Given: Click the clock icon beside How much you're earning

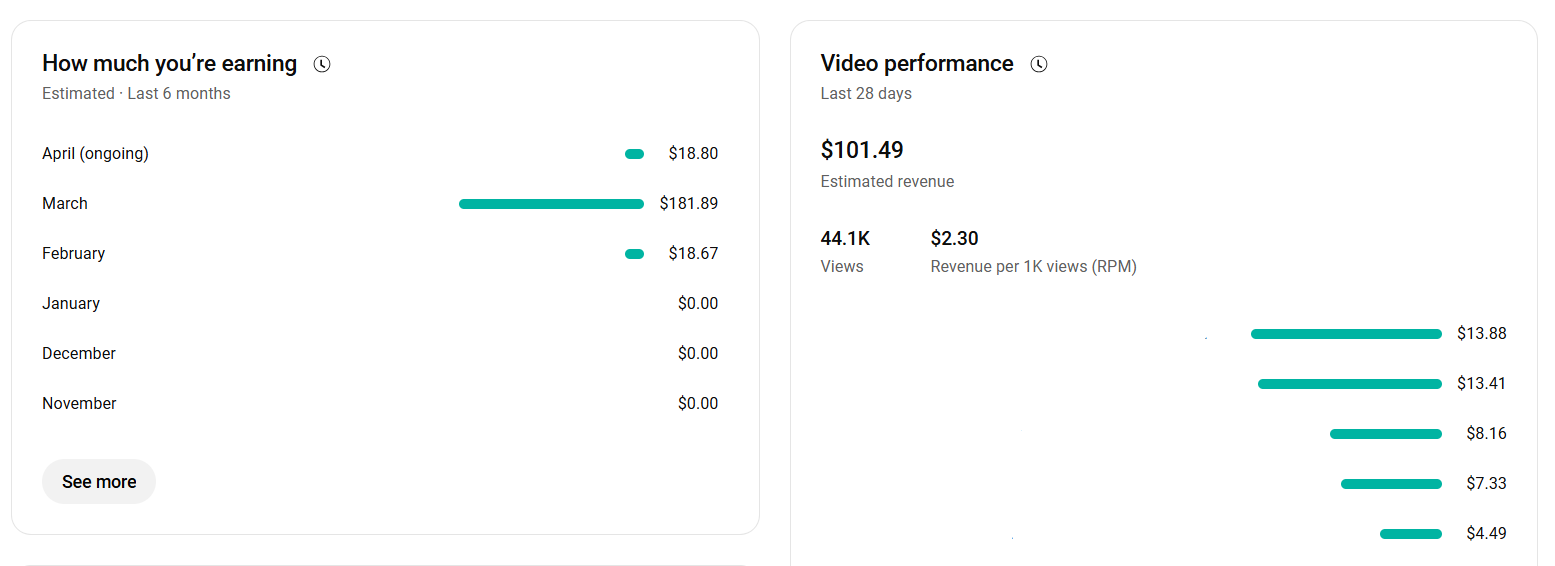Looking at the screenshot, I should pos(321,64).
